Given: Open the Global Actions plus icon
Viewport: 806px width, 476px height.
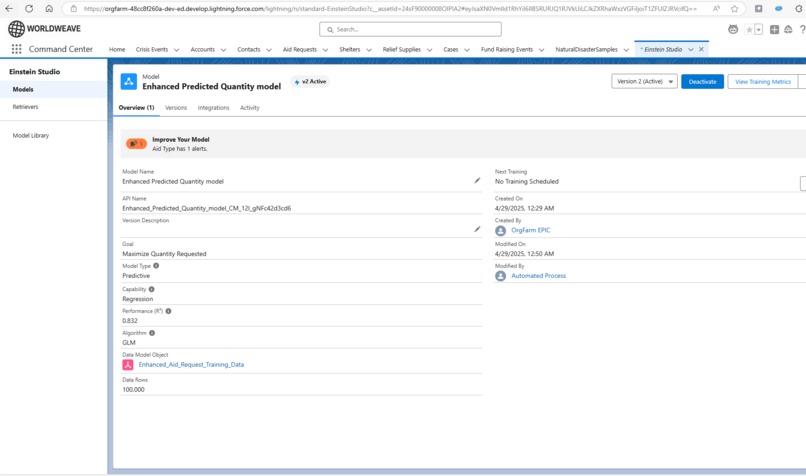Looking at the screenshot, I should click(x=774, y=29).
